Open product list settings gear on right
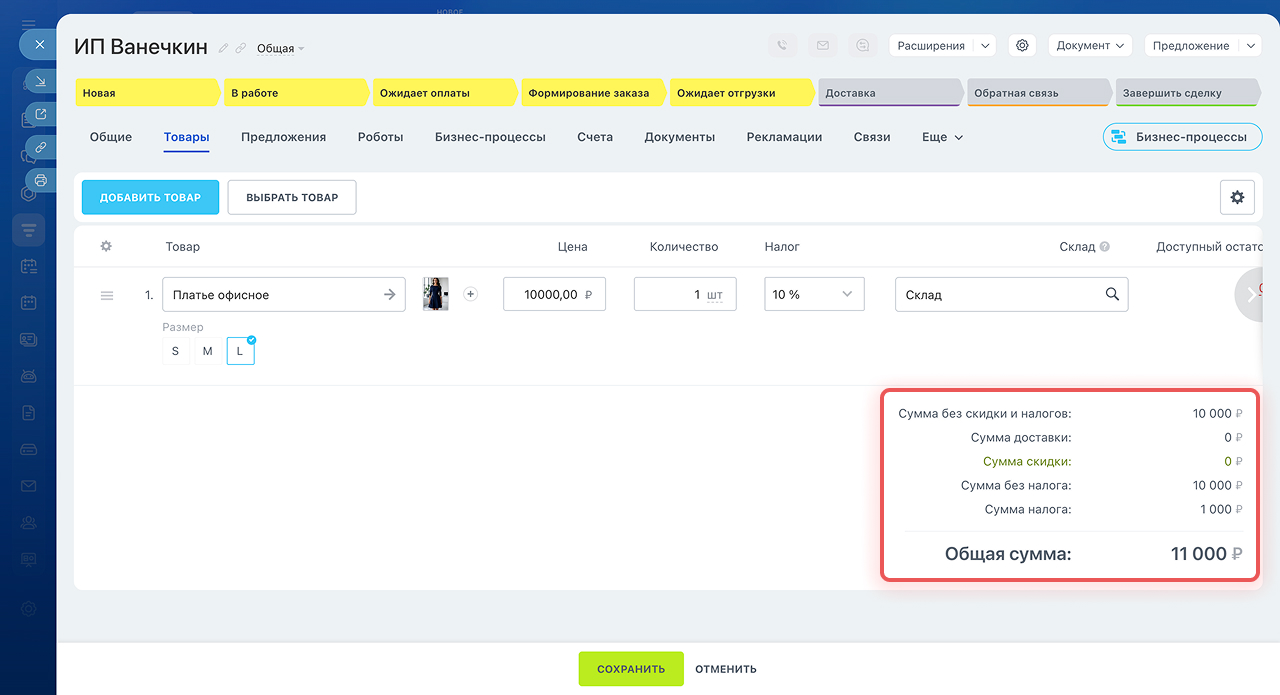The image size is (1280, 695). click(1237, 198)
